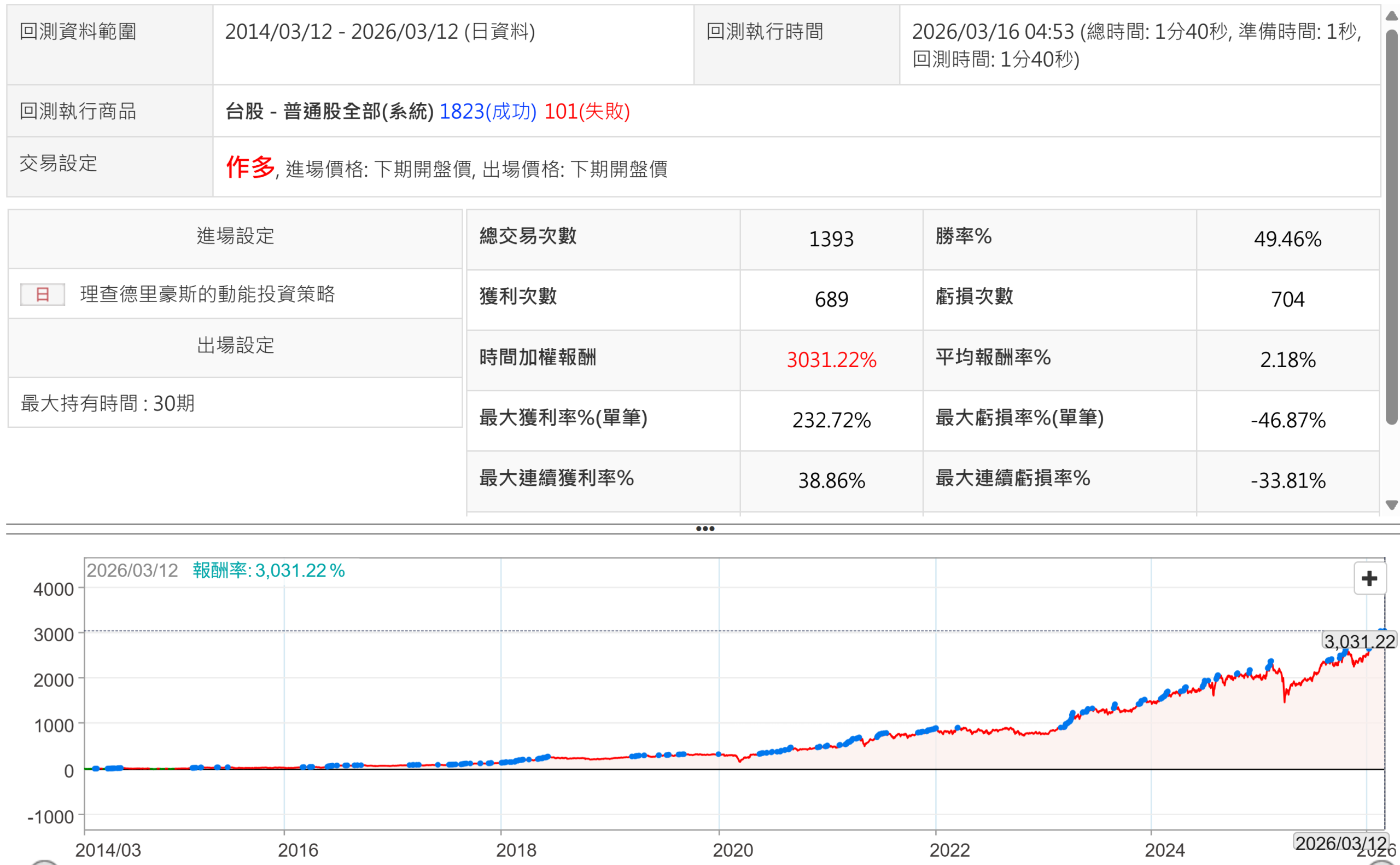
Task: Open the 101(失敗) failed symbols link
Action: pyautogui.click(x=587, y=112)
